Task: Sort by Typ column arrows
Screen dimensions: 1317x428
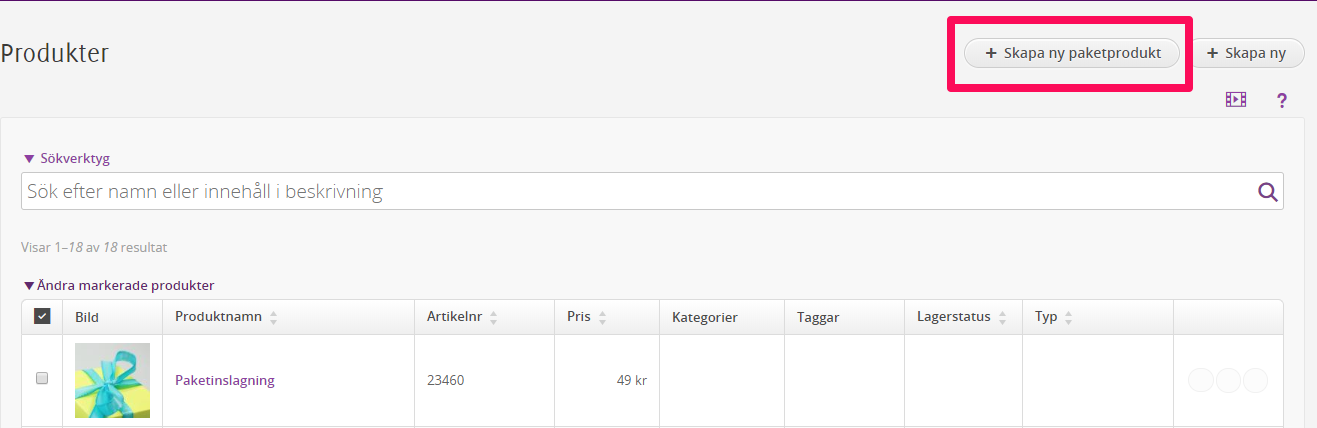Action: point(1068,317)
